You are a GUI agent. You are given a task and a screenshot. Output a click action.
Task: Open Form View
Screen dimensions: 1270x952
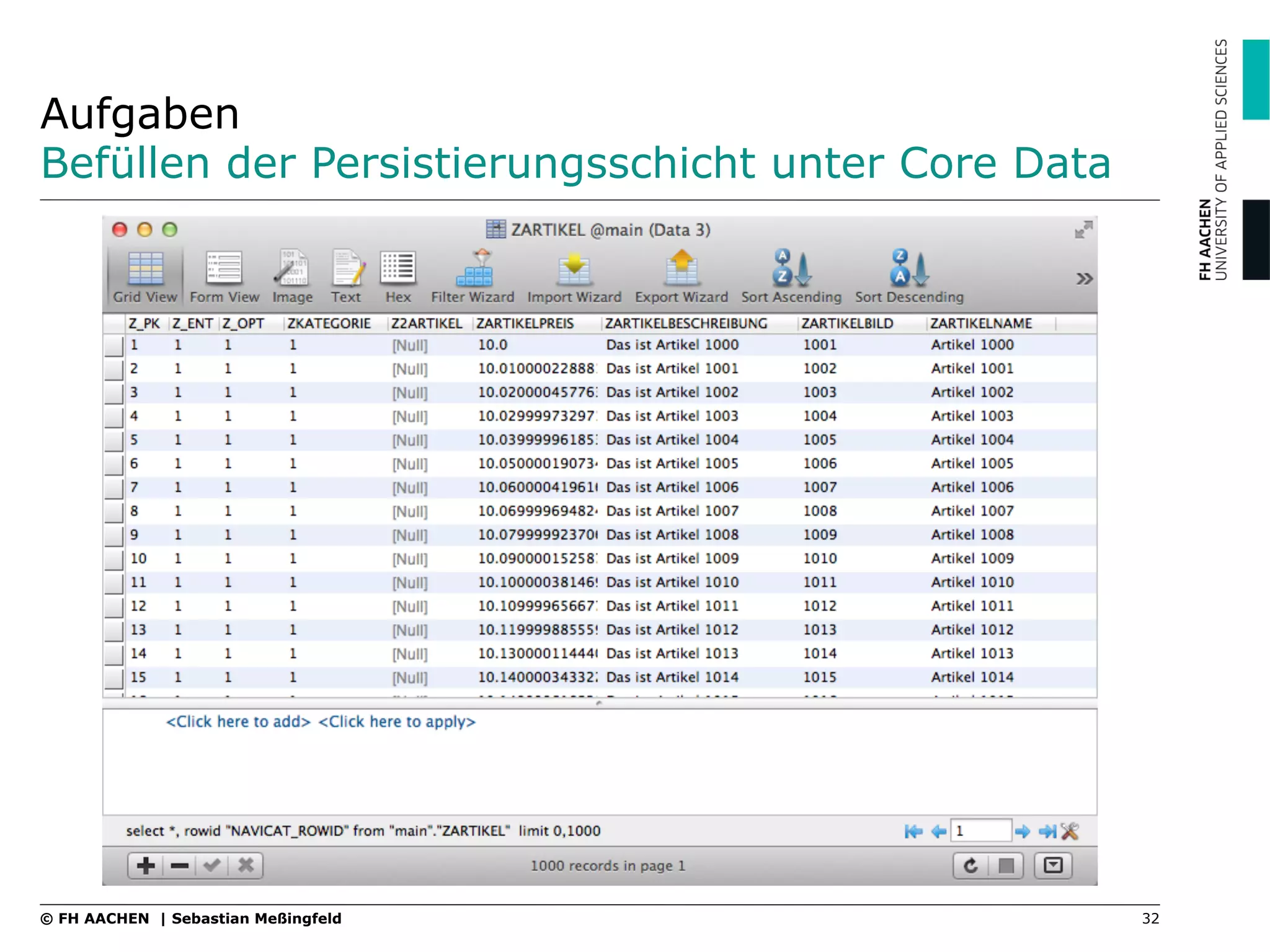[x=224, y=277]
